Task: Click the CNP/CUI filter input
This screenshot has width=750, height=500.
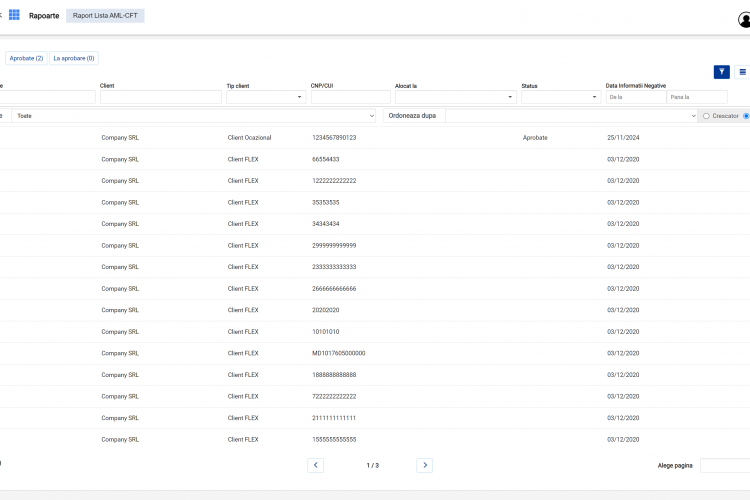Action: click(x=351, y=97)
